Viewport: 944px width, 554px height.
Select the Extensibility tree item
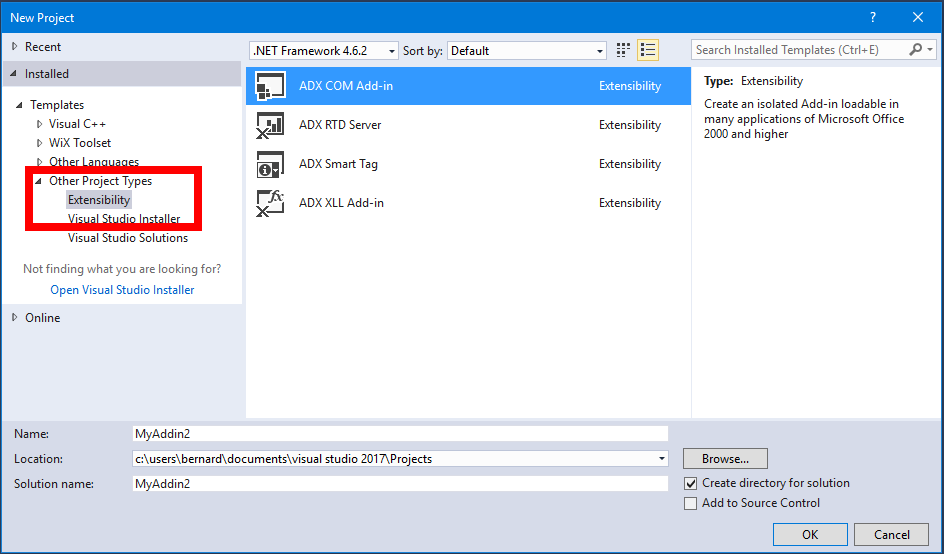coord(99,200)
